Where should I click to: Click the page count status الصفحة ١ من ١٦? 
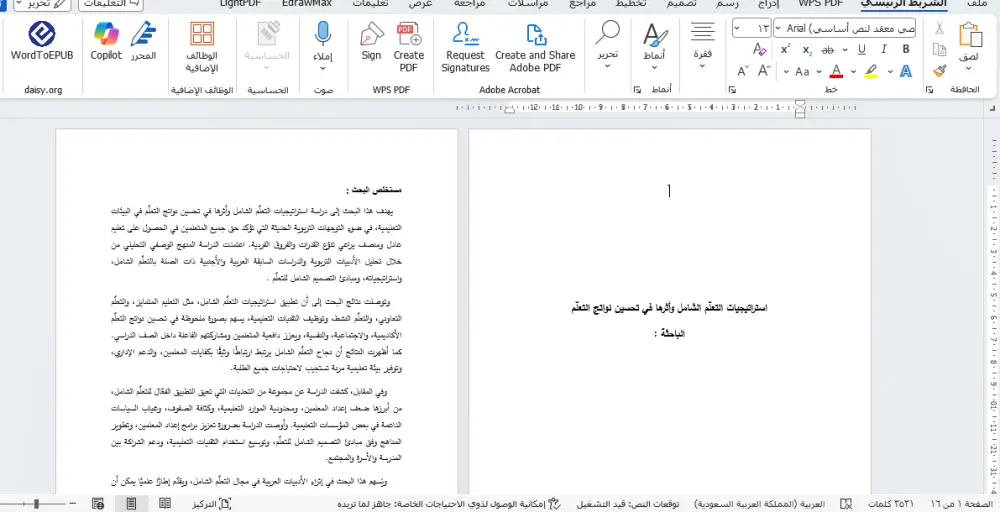coord(963,504)
